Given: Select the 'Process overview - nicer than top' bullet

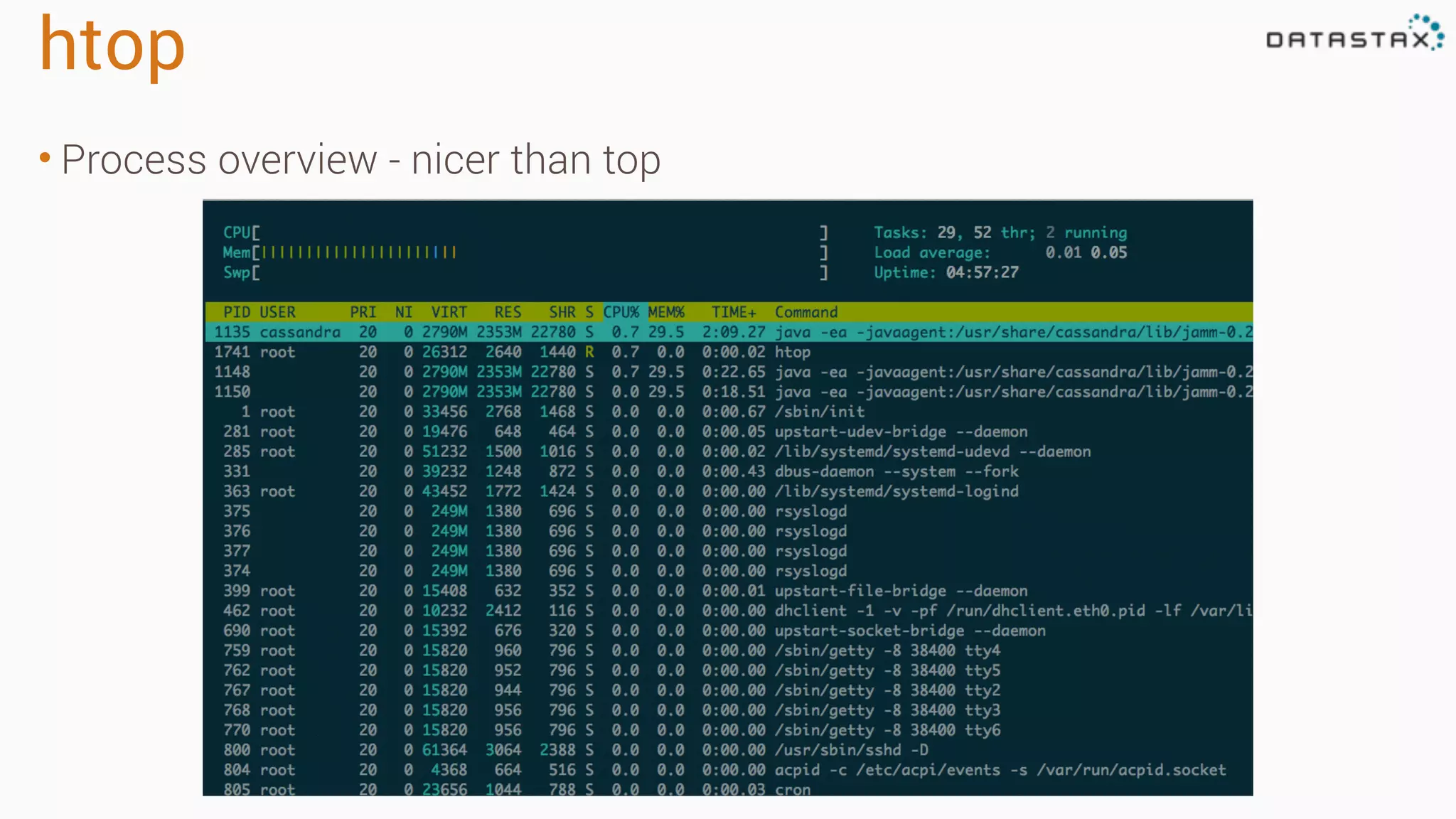Looking at the screenshot, I should tap(360, 159).
